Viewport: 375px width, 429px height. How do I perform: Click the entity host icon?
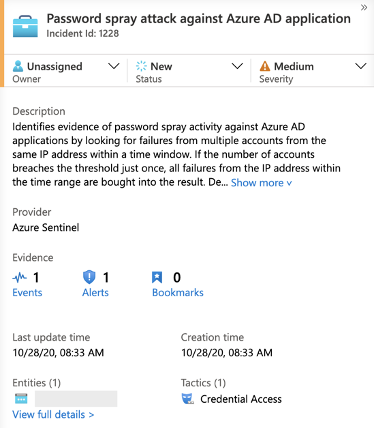point(21,399)
